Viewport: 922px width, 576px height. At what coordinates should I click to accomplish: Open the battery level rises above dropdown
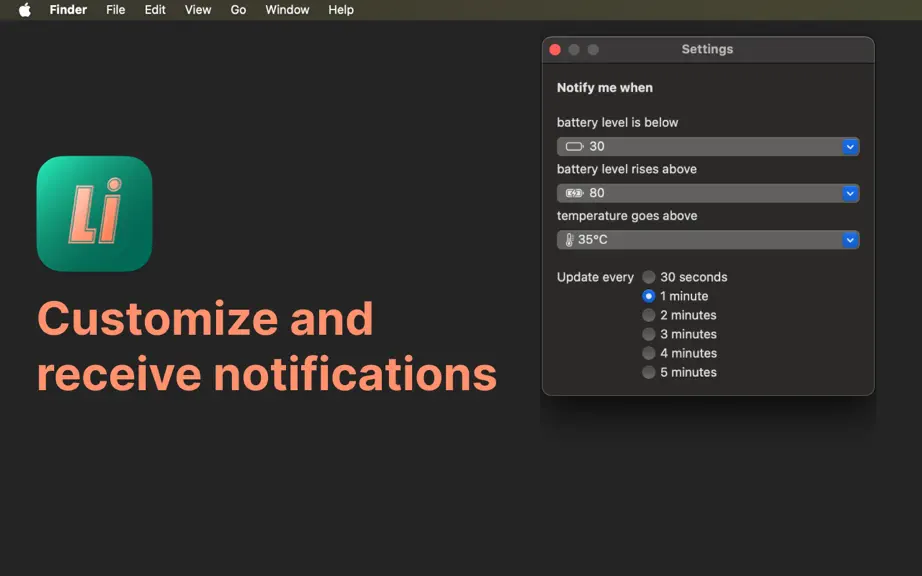pos(708,193)
